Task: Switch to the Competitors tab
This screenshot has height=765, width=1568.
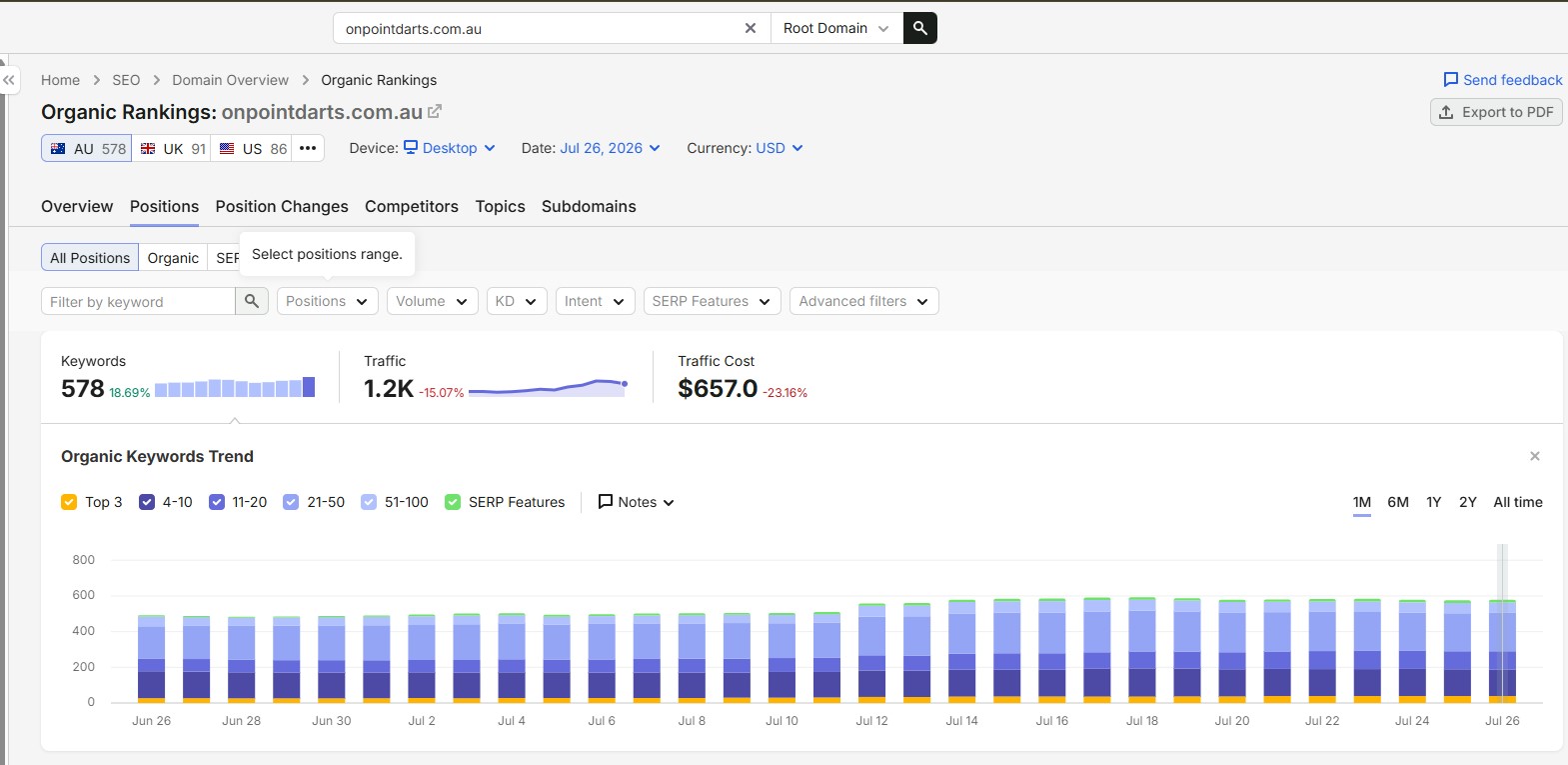Action: pos(412,206)
